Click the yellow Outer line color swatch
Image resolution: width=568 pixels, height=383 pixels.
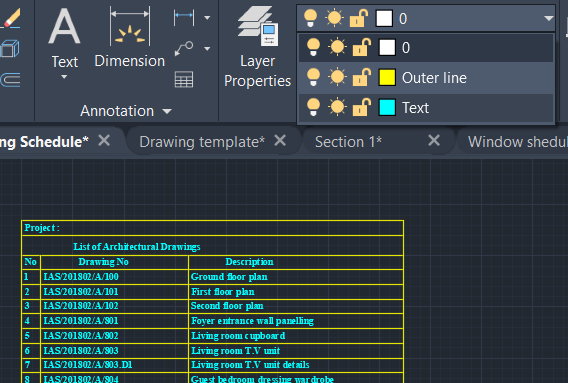387,78
